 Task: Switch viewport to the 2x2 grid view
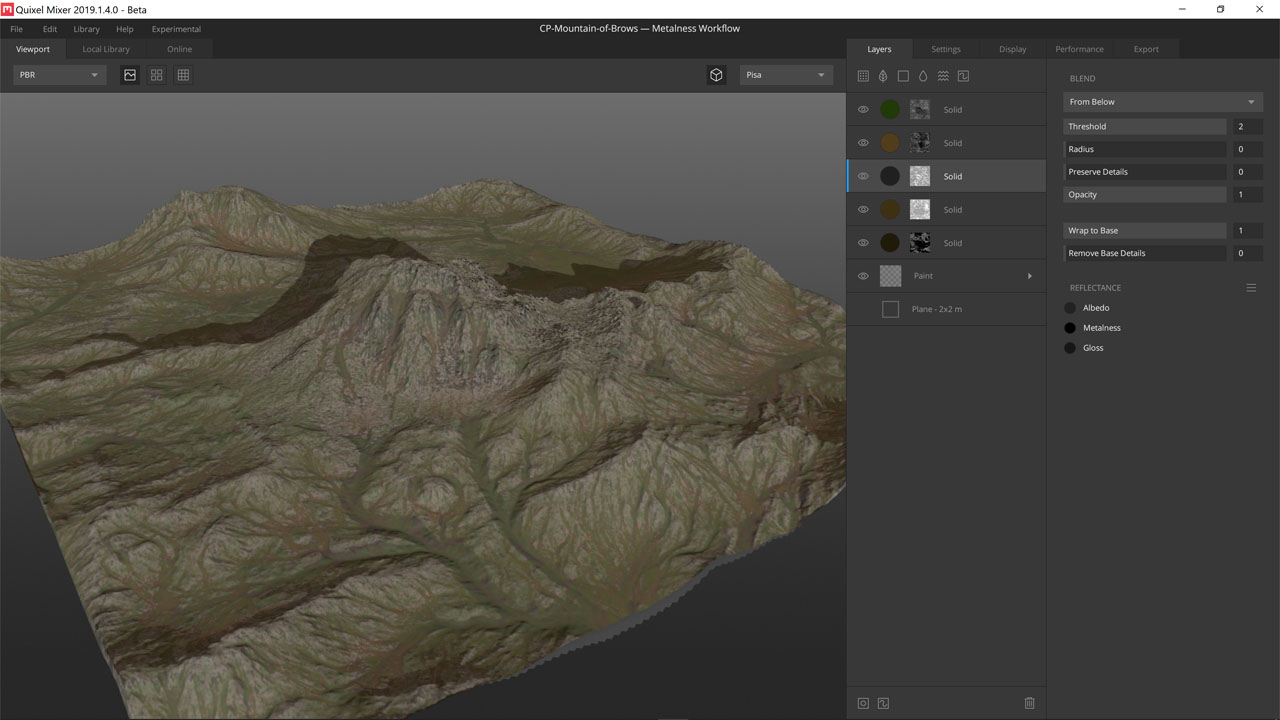point(156,75)
